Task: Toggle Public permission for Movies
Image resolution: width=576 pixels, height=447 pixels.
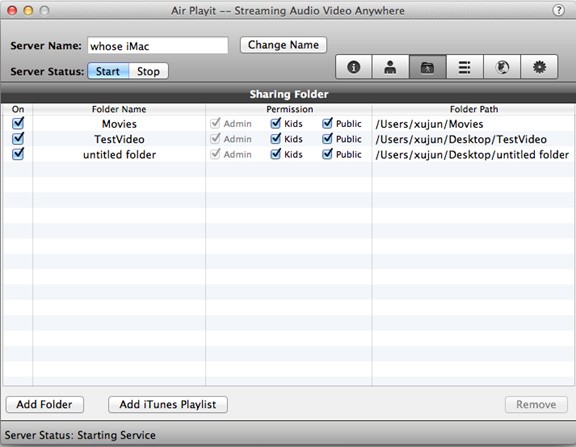Action: (327, 123)
